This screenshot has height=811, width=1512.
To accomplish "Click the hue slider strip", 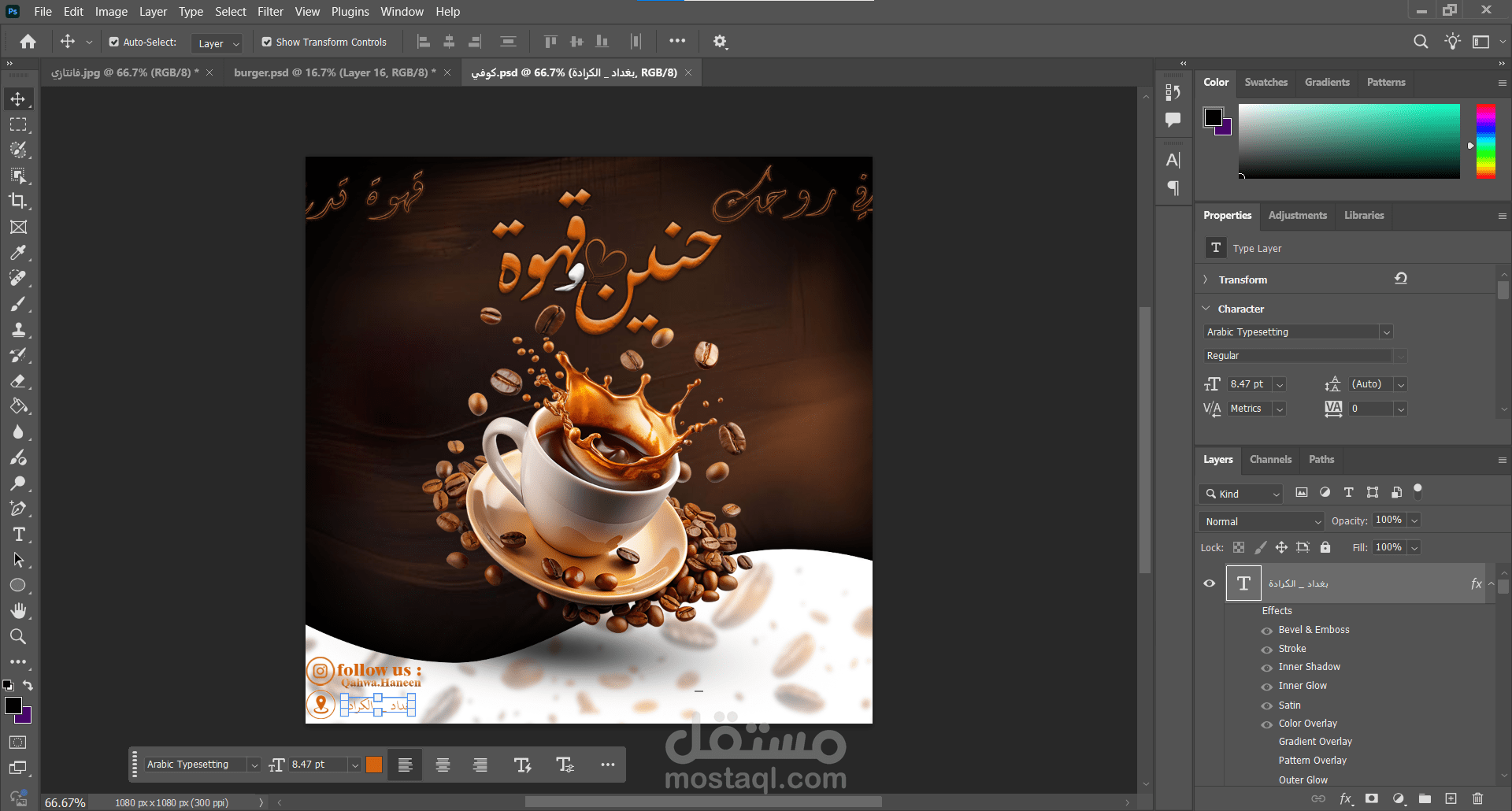I will point(1485,141).
